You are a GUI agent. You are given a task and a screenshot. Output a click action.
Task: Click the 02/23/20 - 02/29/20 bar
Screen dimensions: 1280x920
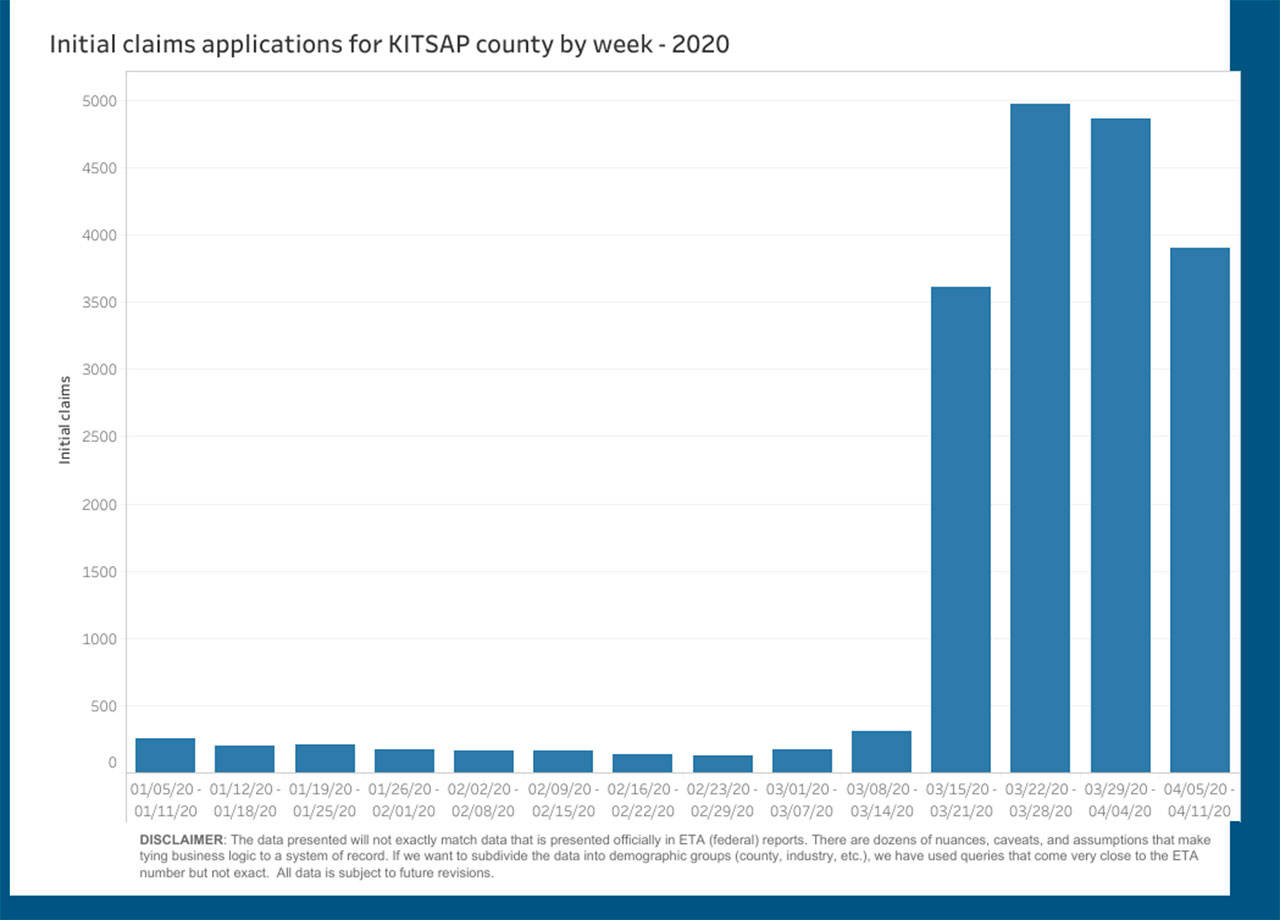[x=722, y=764]
